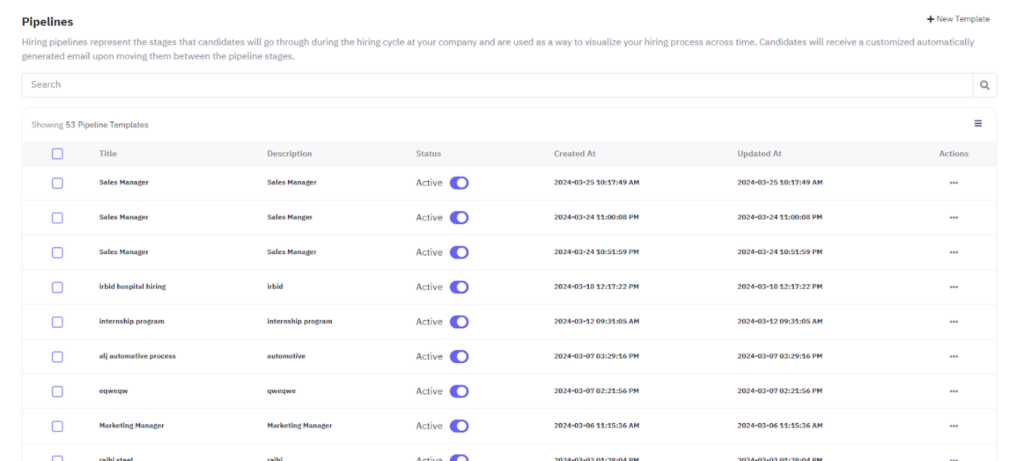Image resolution: width=1024 pixels, height=461 pixels.
Task: Tick the checkbox for eqweqw pipeline
Action: [x=57, y=391]
